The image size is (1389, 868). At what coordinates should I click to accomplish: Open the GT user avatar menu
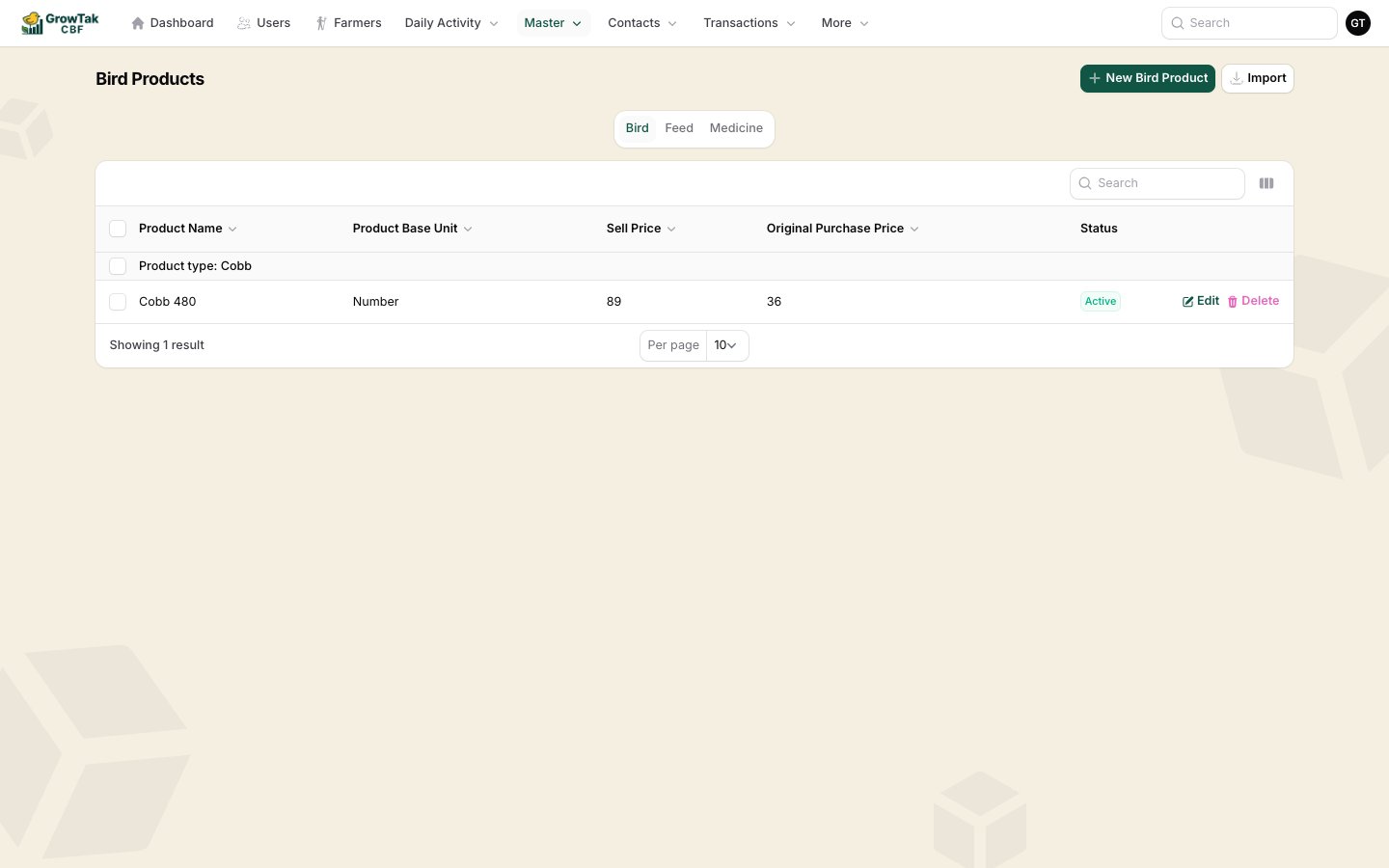coord(1358,23)
